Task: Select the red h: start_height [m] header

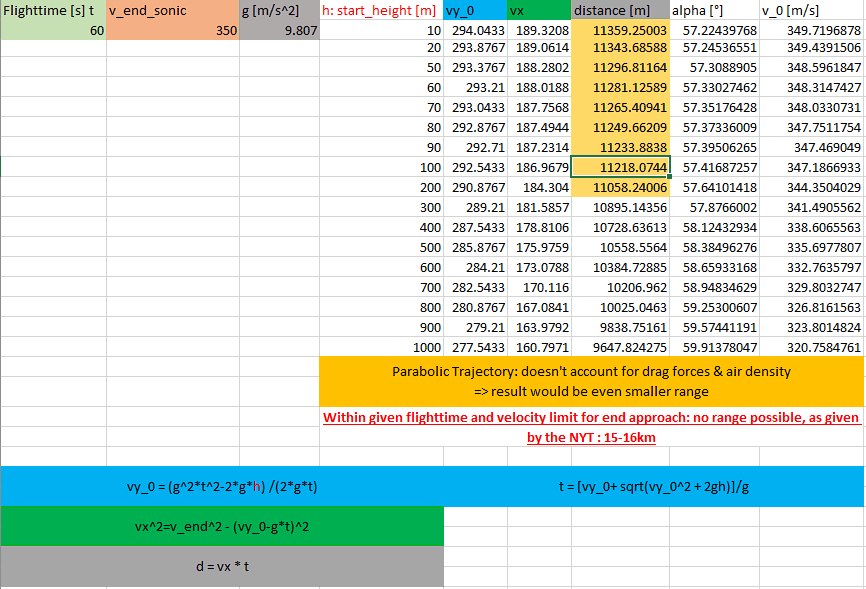Action: (x=381, y=10)
